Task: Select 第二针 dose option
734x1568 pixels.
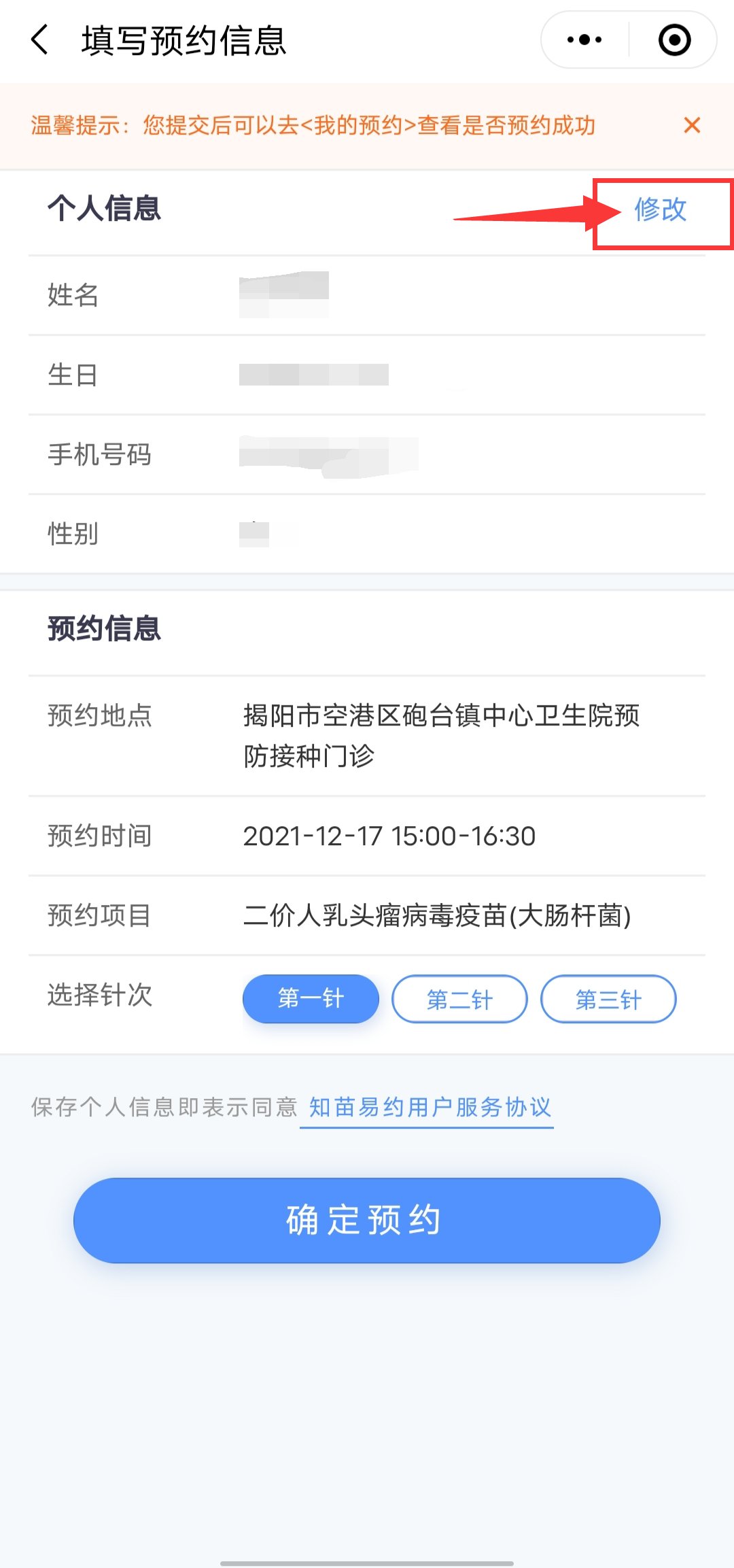Action: (x=459, y=999)
